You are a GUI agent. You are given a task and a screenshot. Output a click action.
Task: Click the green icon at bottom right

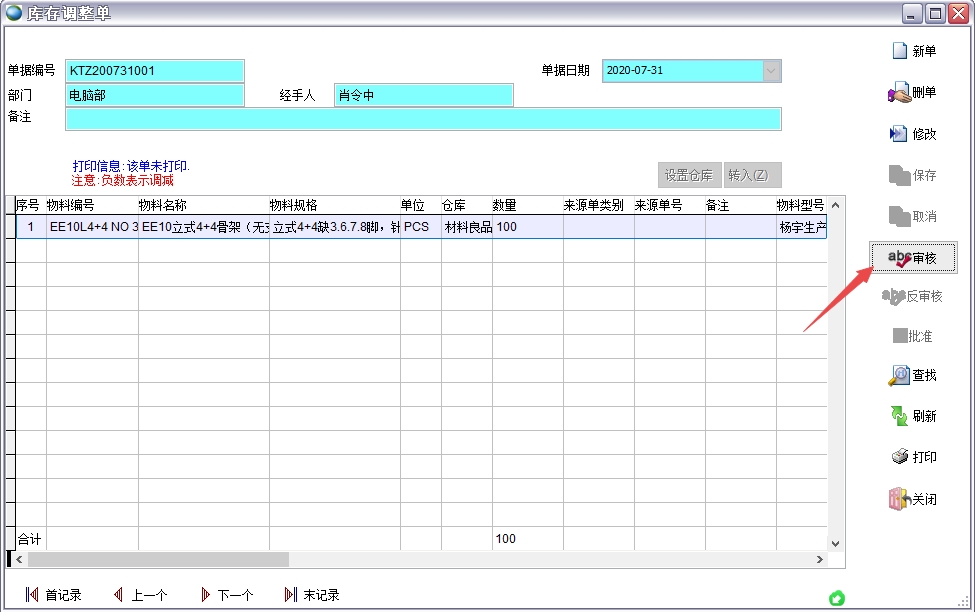(837, 599)
